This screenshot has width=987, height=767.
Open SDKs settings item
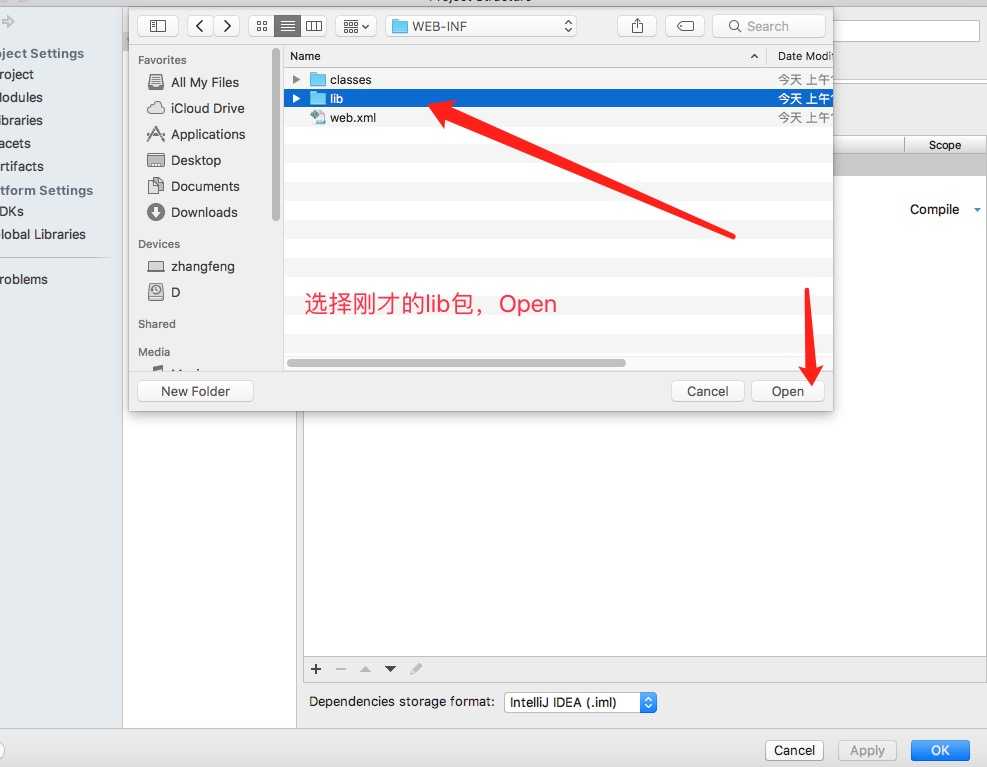point(12,211)
